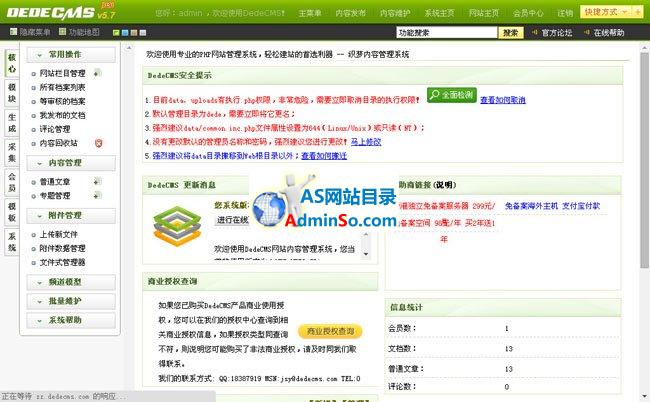Switch to the 系统 side tab
This screenshot has width=650, height=402.
[x=12, y=242]
